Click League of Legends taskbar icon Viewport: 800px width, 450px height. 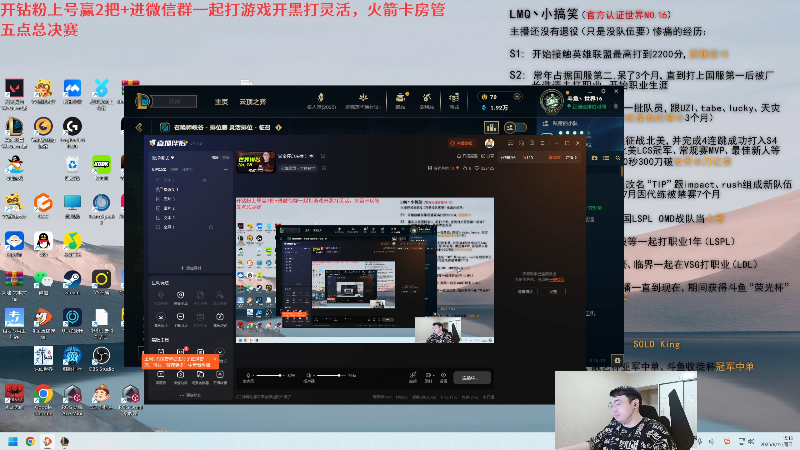[x=65, y=441]
